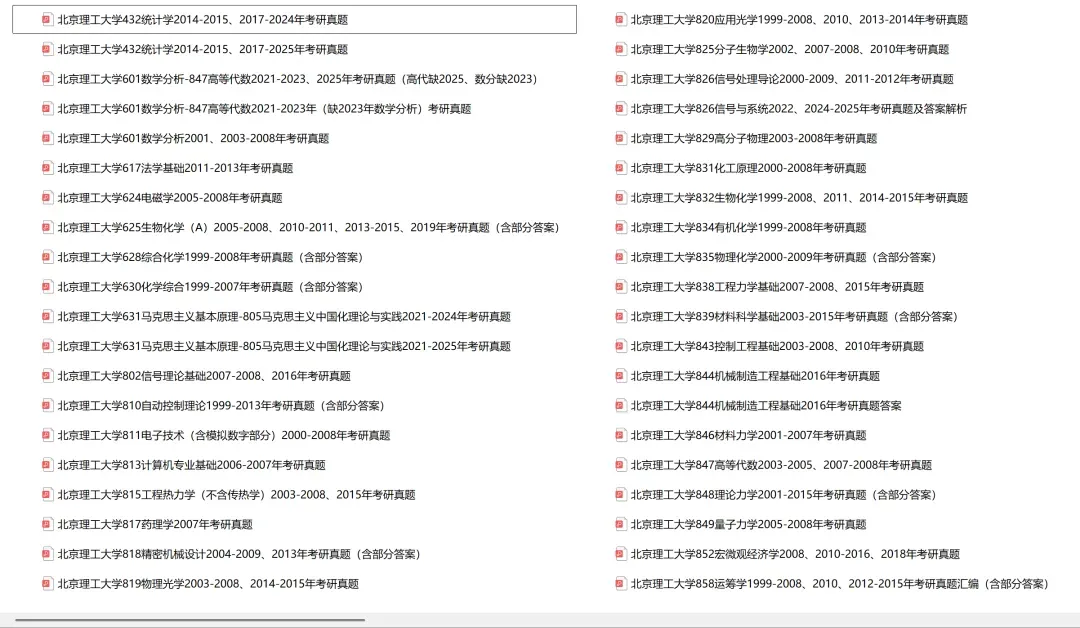Click PDF icon of 624电磁学 file
1080x628 pixels.
coord(47,198)
